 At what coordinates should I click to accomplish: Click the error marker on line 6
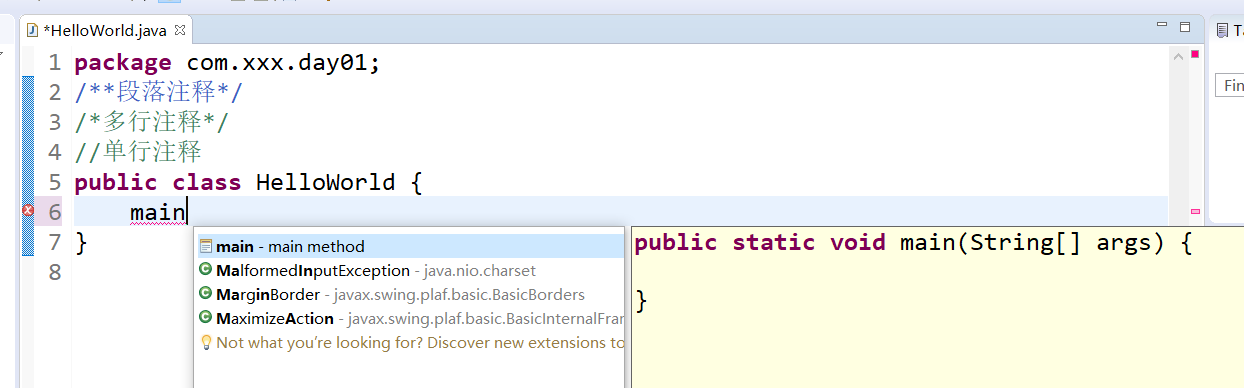click(28, 211)
